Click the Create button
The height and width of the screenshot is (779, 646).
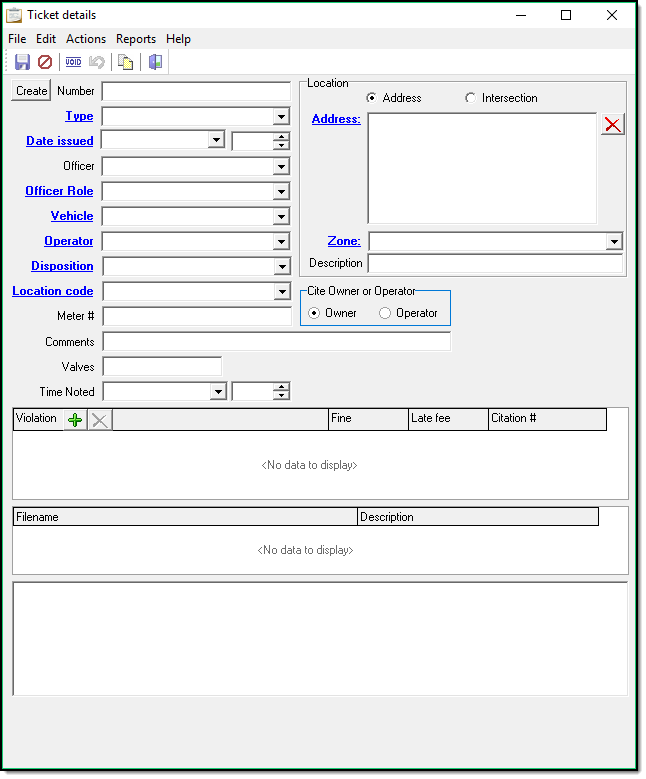pyautogui.click(x=31, y=91)
